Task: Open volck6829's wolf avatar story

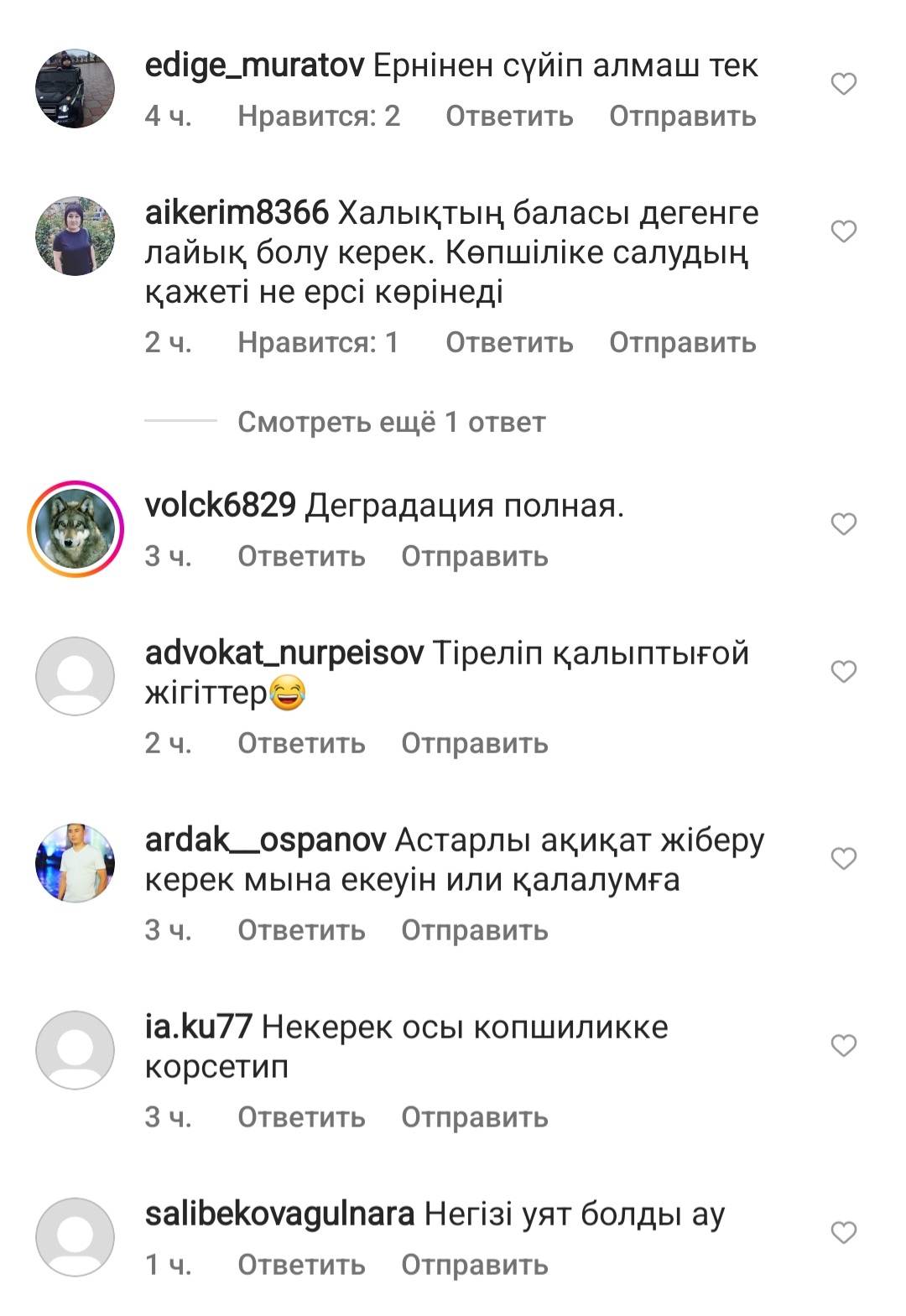Action: tap(75, 528)
